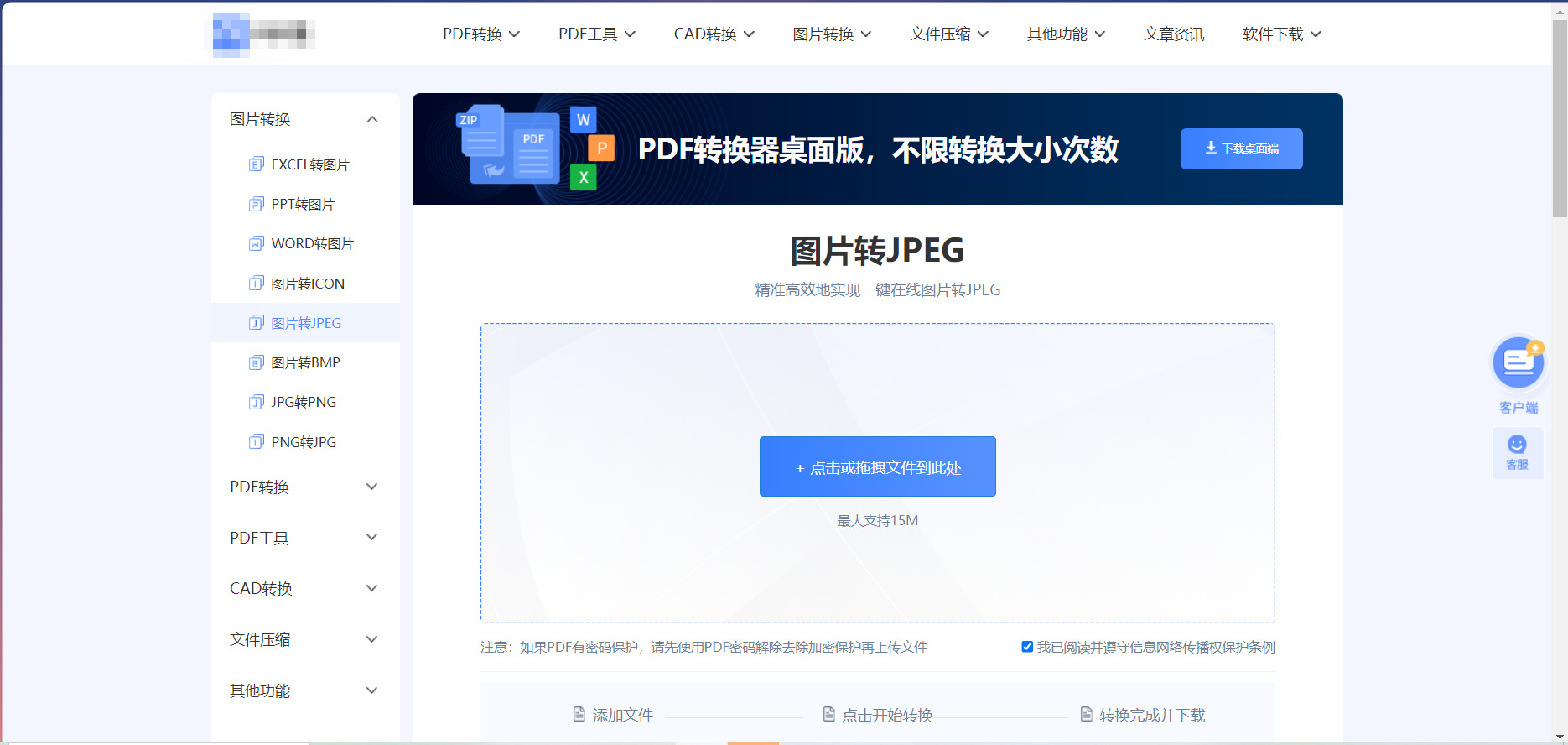
Task: Click the 下载桌面端 download button
Action: [1241, 148]
